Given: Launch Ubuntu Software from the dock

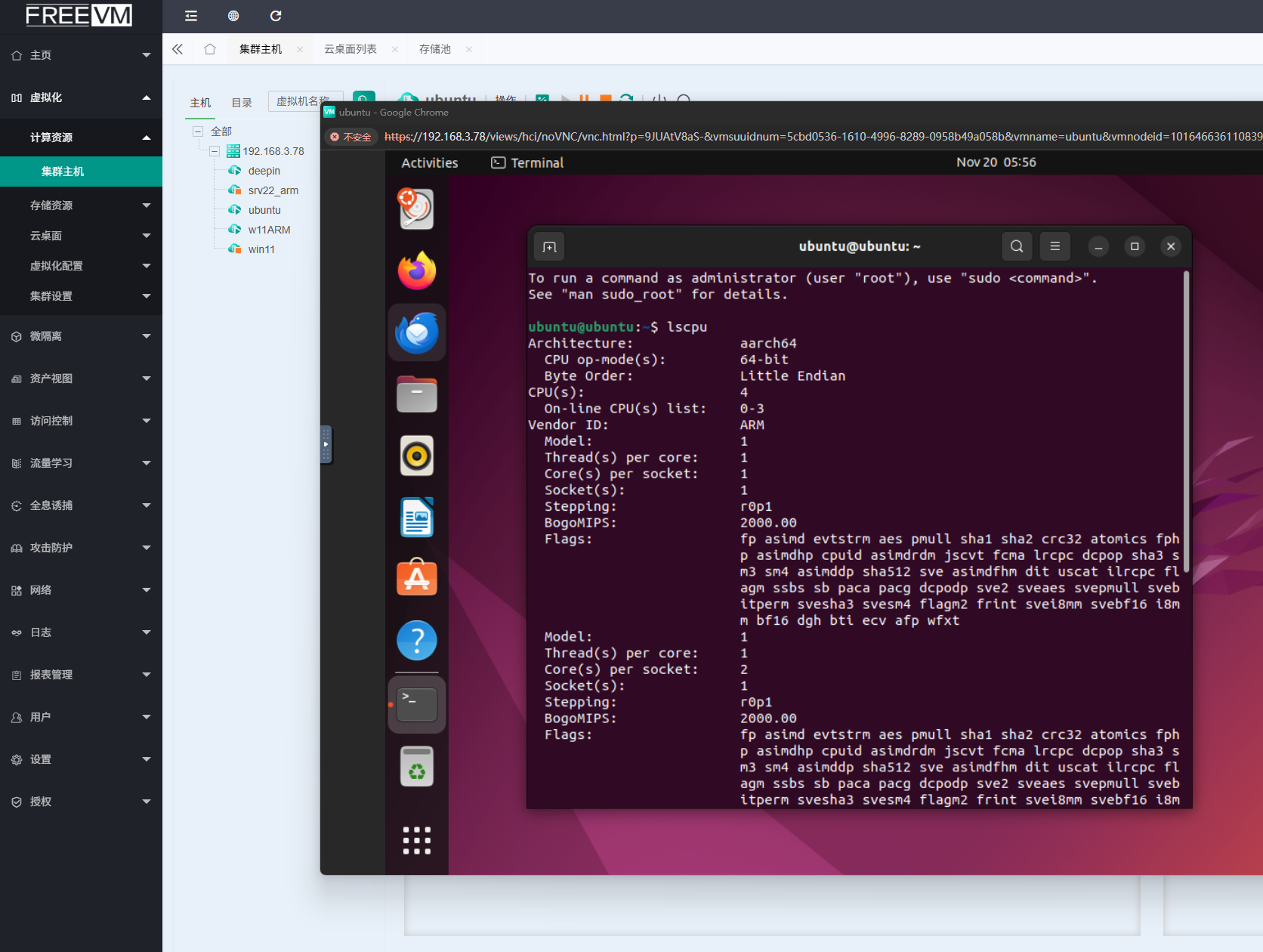Looking at the screenshot, I should pyautogui.click(x=417, y=579).
